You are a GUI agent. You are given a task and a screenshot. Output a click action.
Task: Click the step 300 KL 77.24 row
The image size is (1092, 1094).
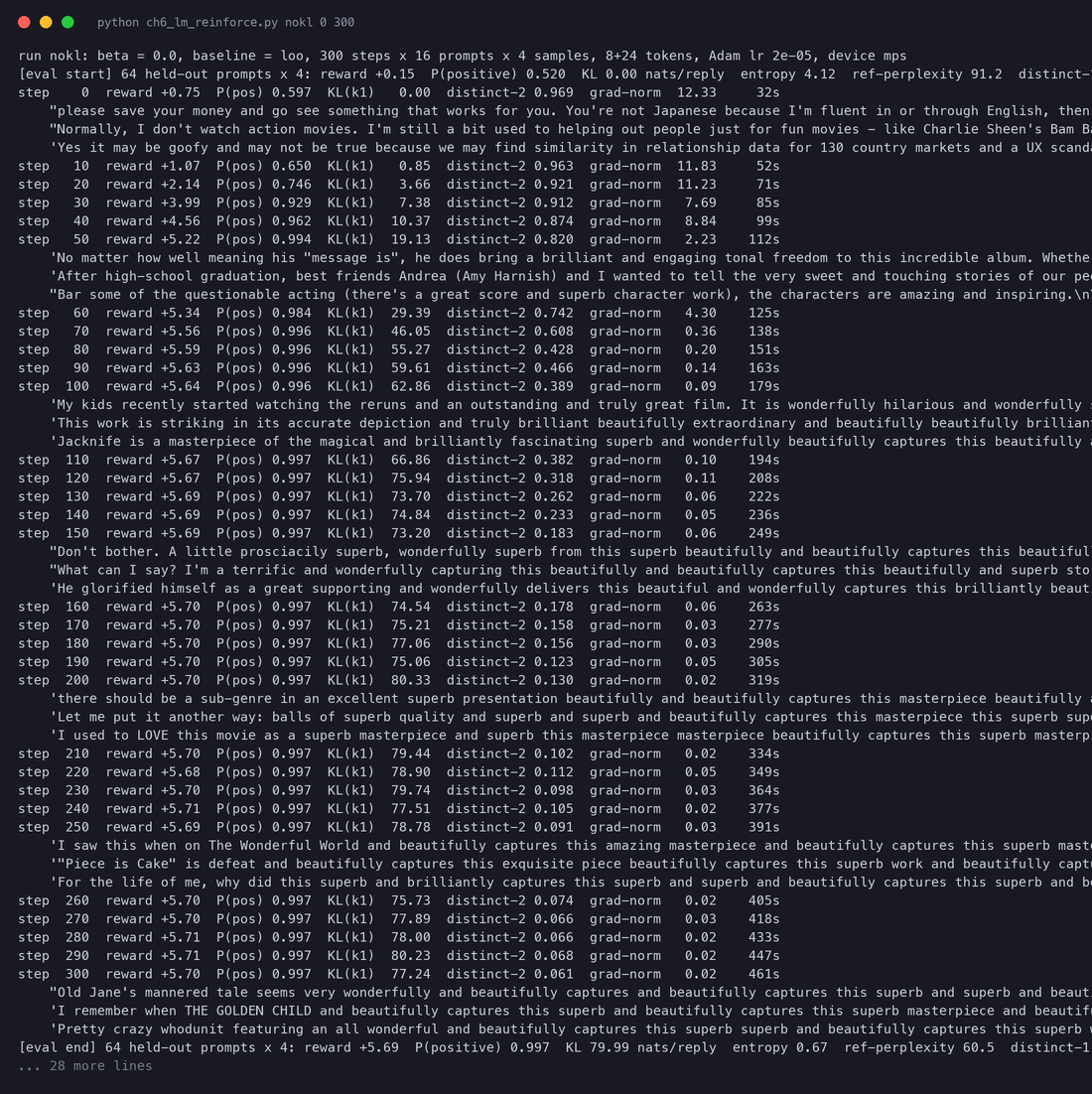[399, 974]
